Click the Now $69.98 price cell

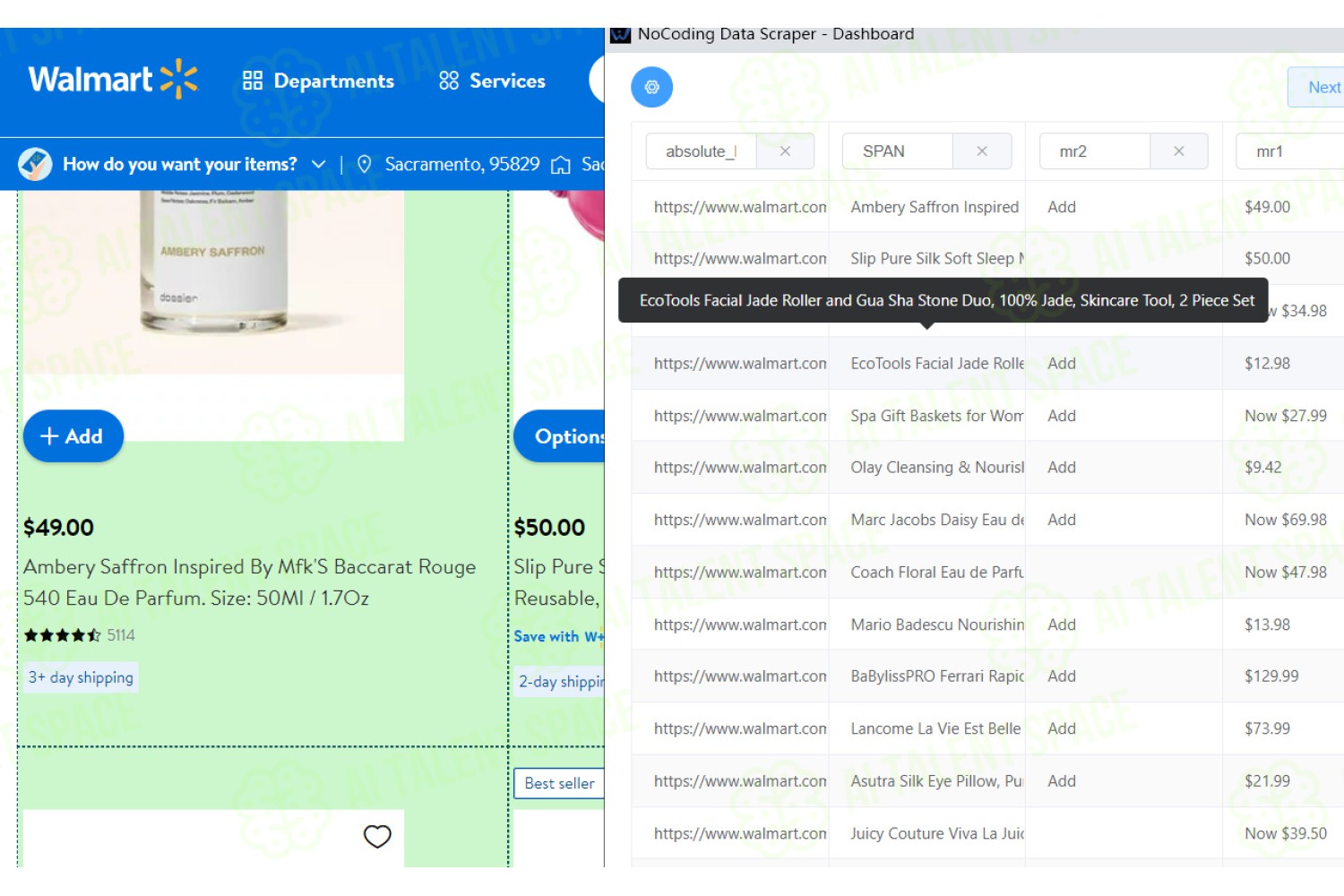pyautogui.click(x=1283, y=520)
